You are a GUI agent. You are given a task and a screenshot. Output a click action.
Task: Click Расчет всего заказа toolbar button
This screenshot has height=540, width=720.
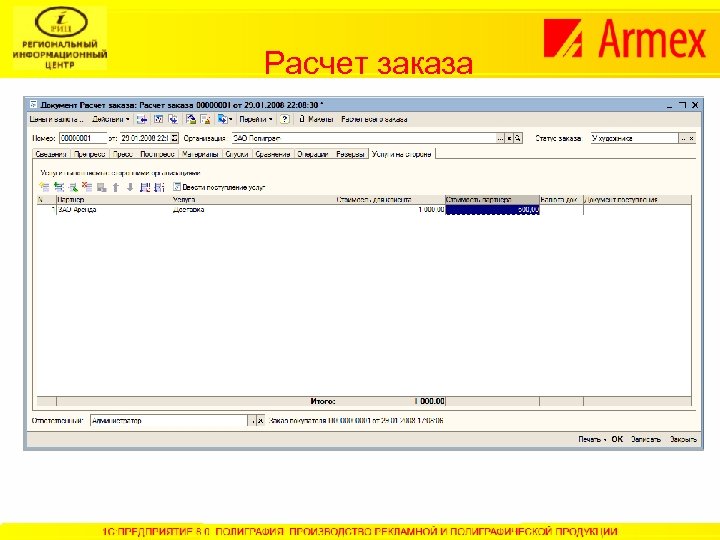point(374,119)
